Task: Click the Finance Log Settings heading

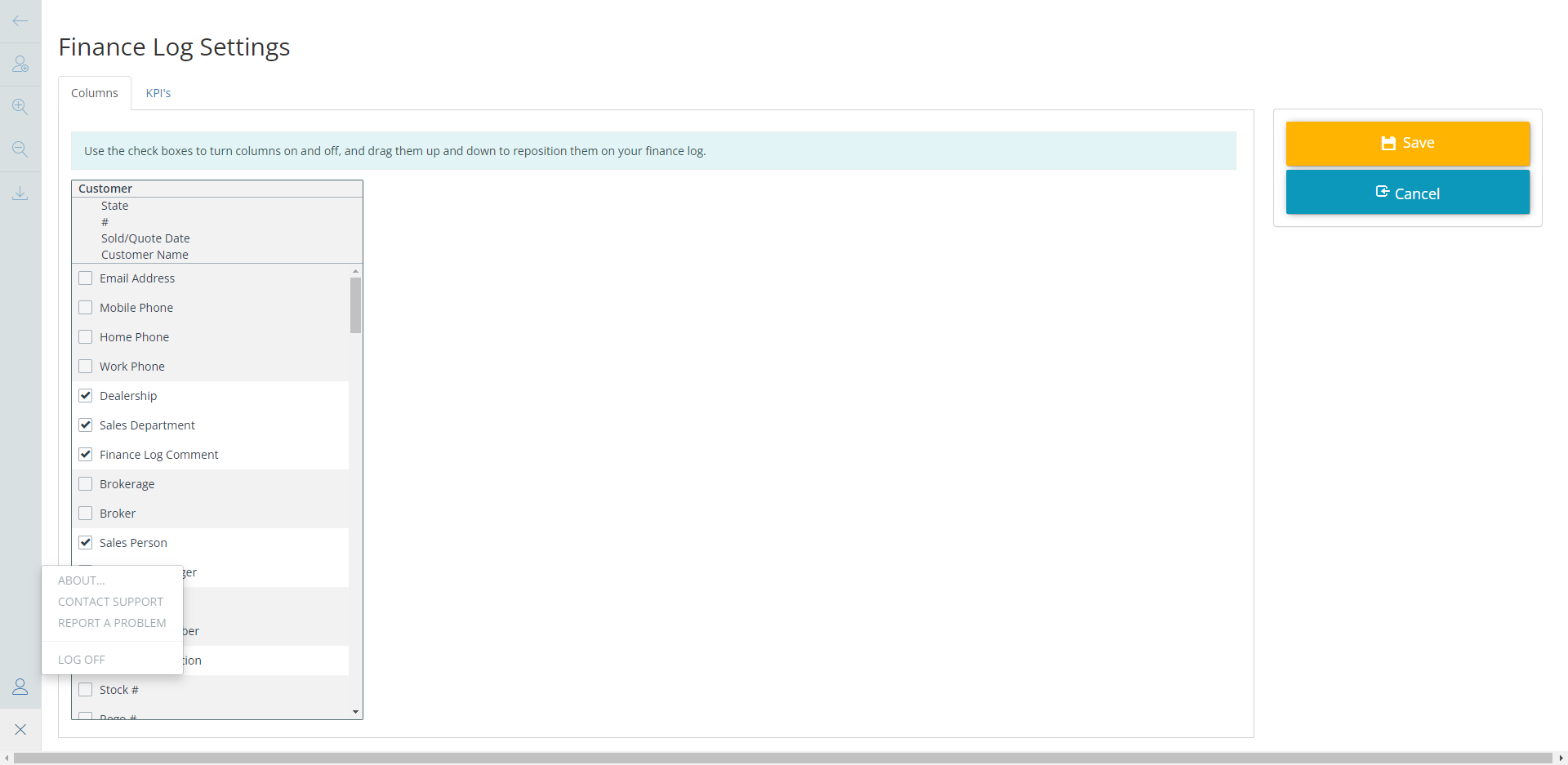Action: (x=174, y=47)
